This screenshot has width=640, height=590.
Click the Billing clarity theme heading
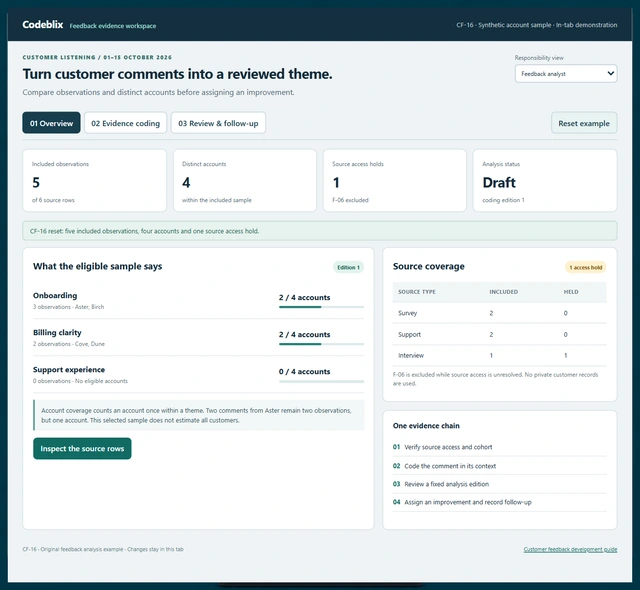(57, 333)
